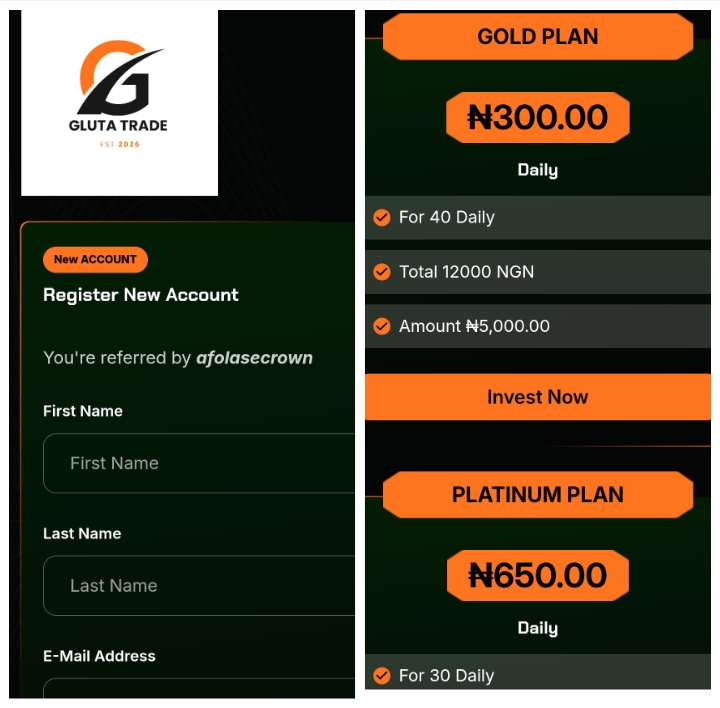Select the Amount ₦5,000.00 row
Image resolution: width=720 pixels, height=708 pixels.
[x=538, y=326]
